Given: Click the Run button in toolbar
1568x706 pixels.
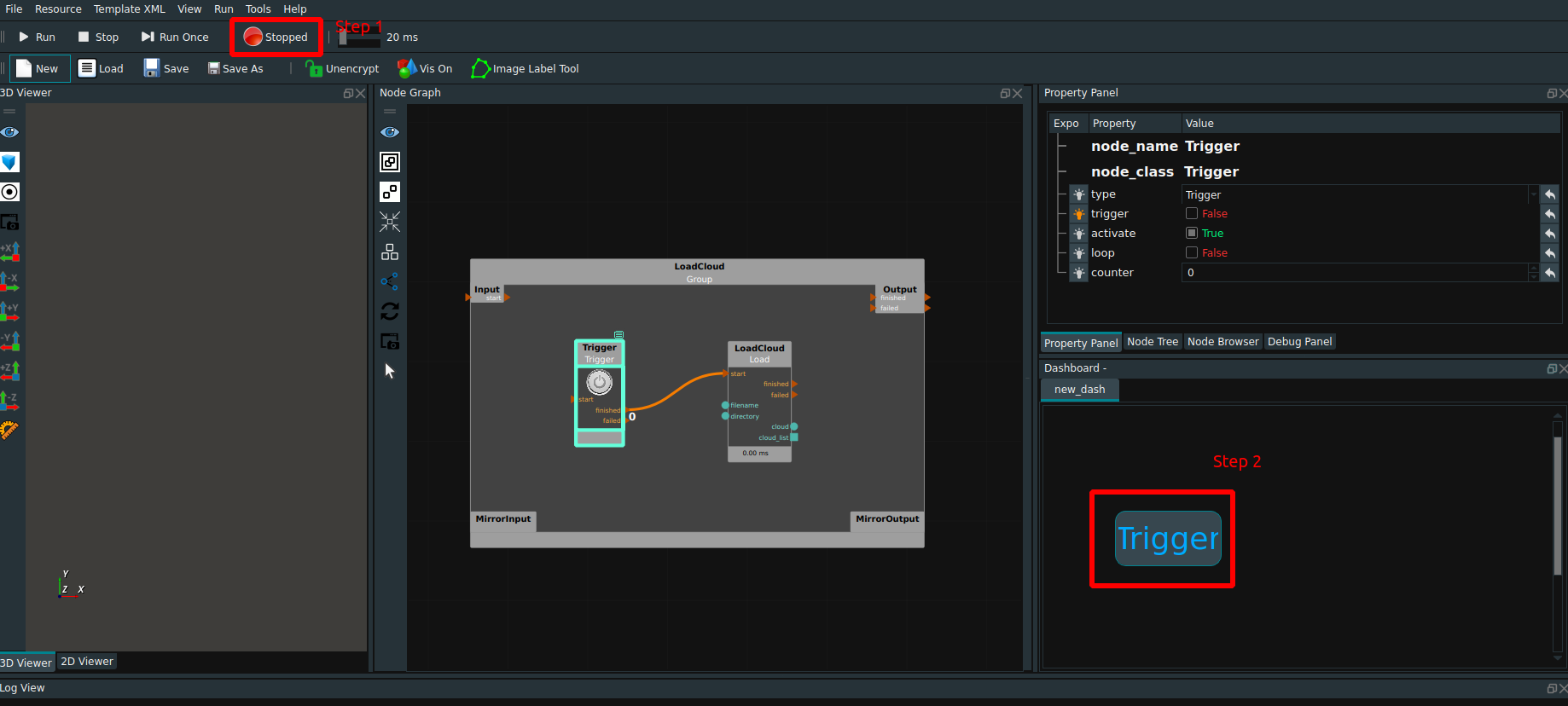Looking at the screenshot, I should [37, 37].
